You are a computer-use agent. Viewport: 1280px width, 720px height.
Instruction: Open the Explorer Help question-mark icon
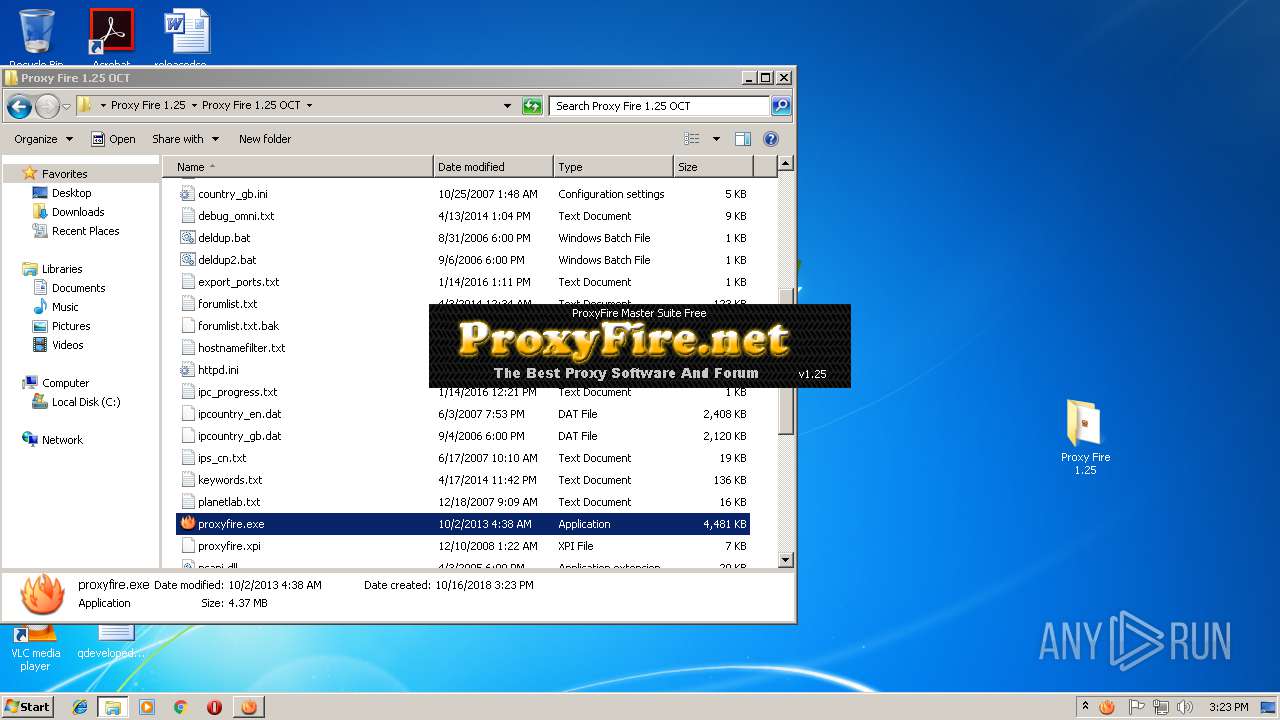click(x=771, y=139)
